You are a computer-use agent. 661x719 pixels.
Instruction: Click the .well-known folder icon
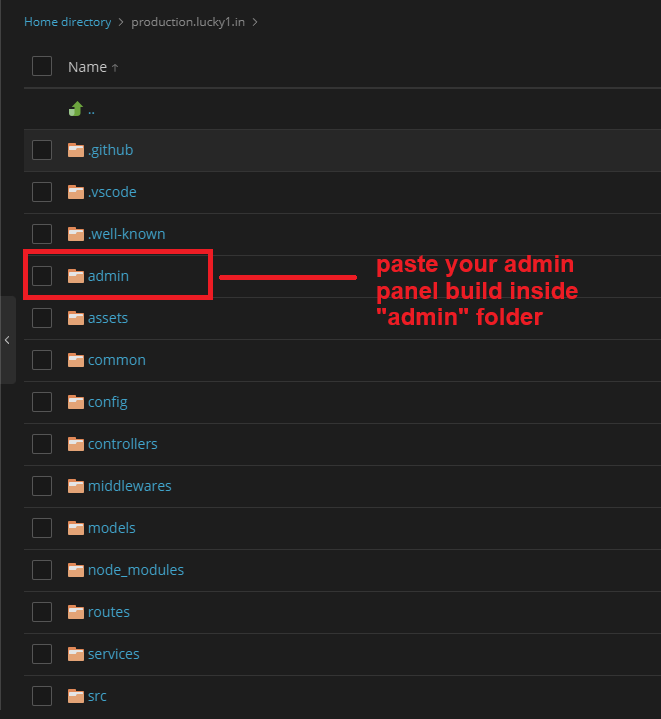(76, 234)
